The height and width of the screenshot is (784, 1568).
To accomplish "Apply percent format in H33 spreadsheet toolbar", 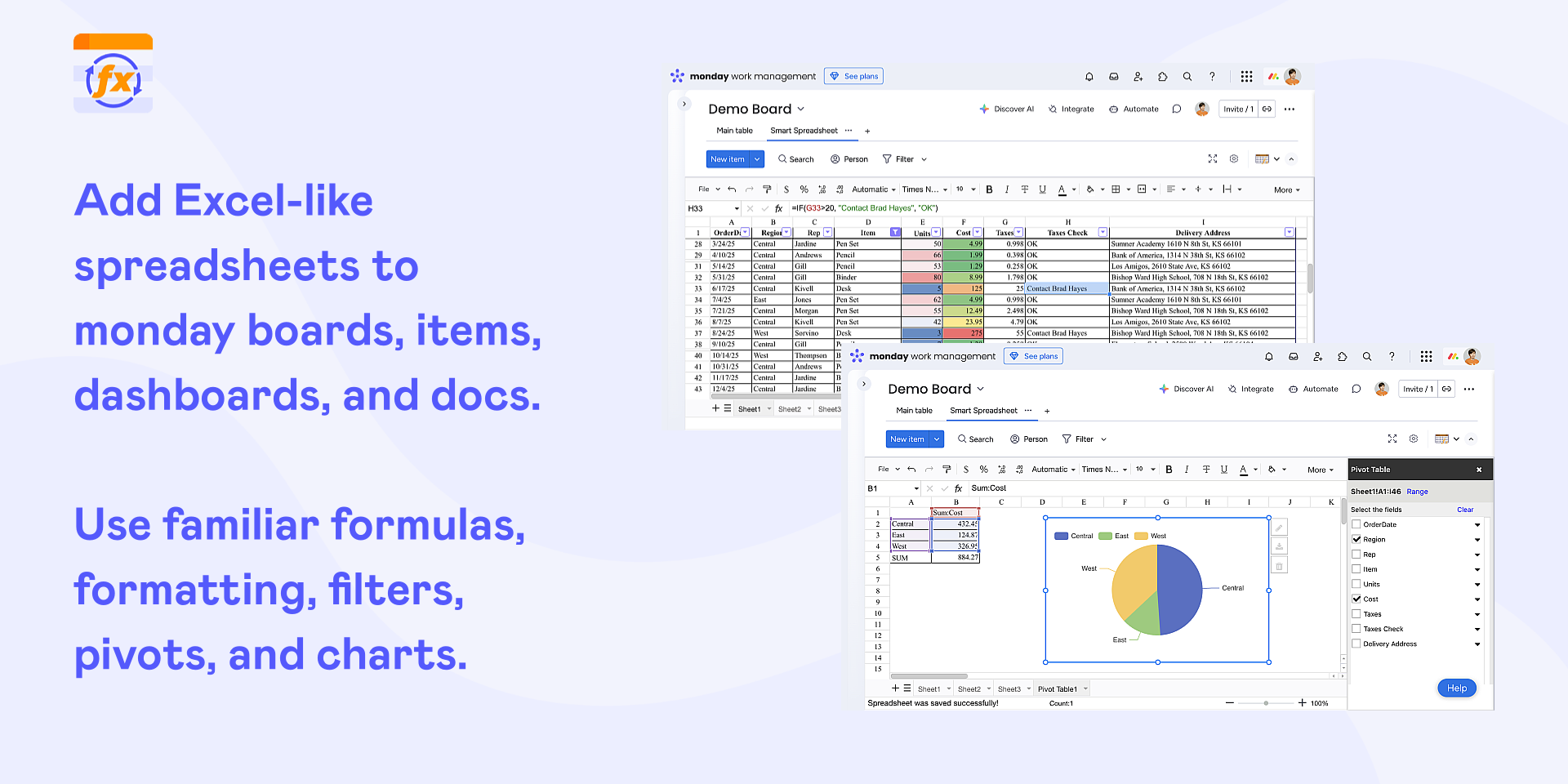I will tap(804, 189).
